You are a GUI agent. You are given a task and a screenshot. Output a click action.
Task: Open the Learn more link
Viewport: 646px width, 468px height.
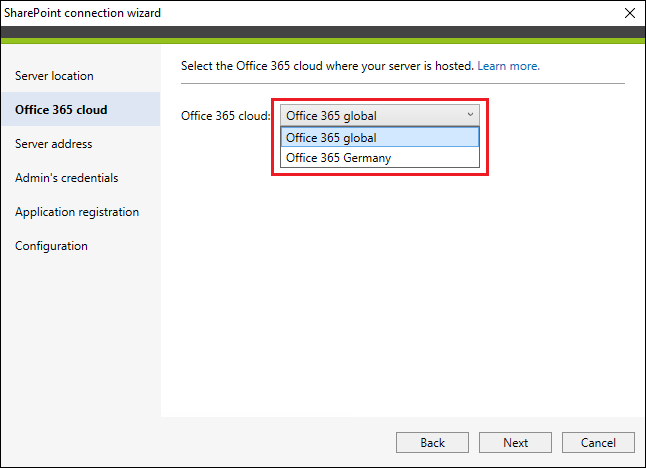pyautogui.click(x=508, y=66)
